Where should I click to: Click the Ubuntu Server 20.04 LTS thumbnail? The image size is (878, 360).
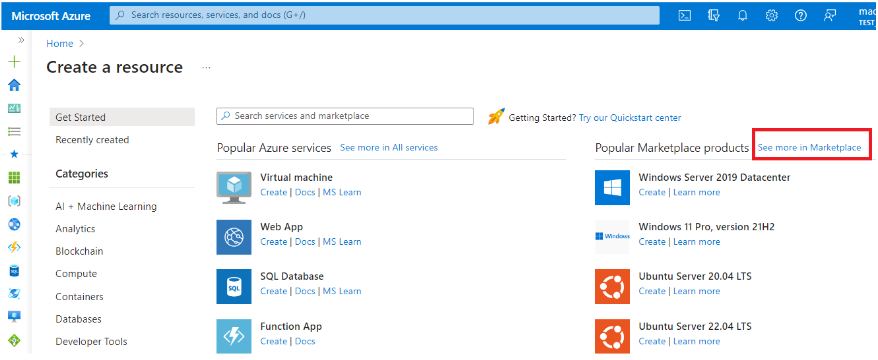click(613, 287)
